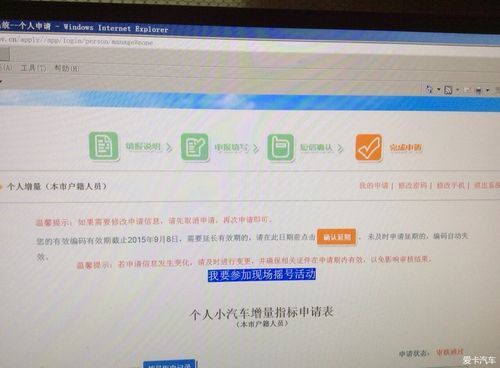Click the 个人小汽车增量指标申请表 title
Screen dimensions: 500x368
coord(262,313)
